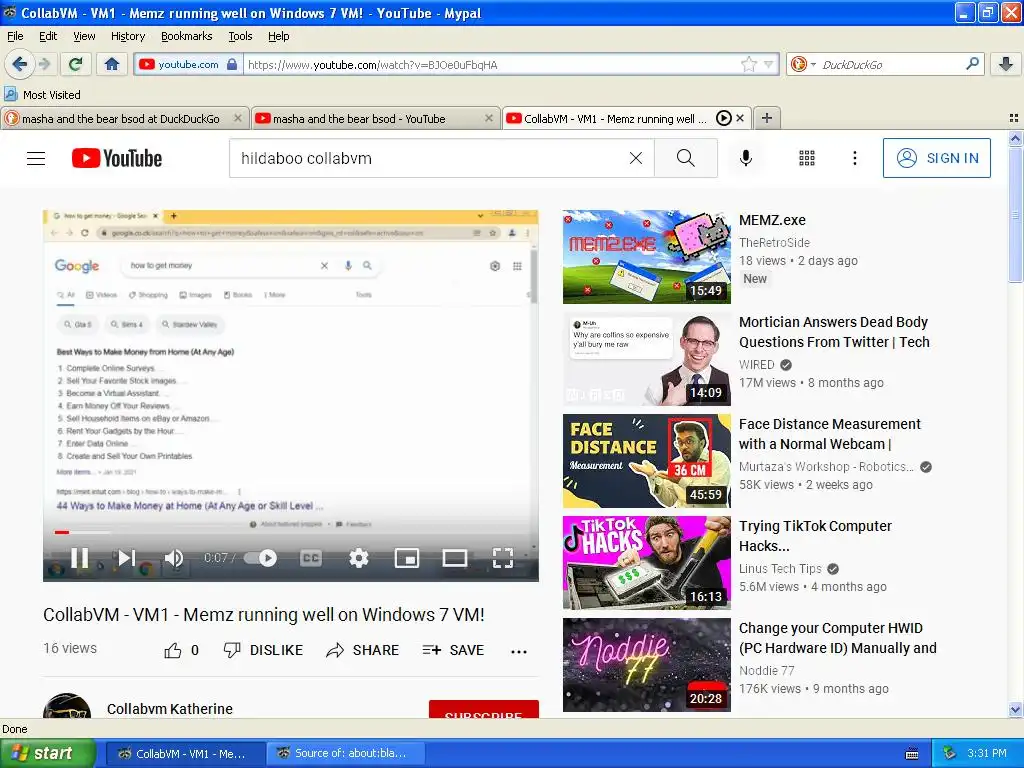Enter fullscreen mode
The width and height of the screenshot is (1024, 768).
coord(502,558)
